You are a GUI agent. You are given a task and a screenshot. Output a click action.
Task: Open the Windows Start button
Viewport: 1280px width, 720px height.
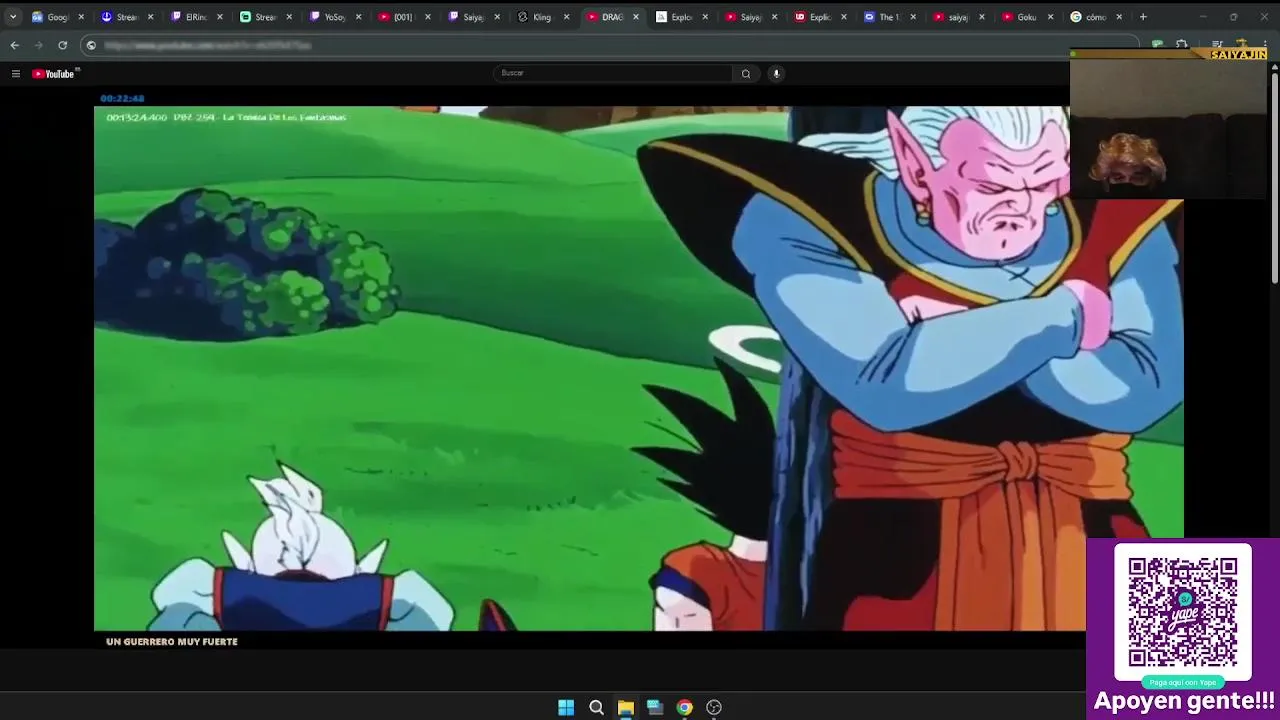tap(566, 707)
